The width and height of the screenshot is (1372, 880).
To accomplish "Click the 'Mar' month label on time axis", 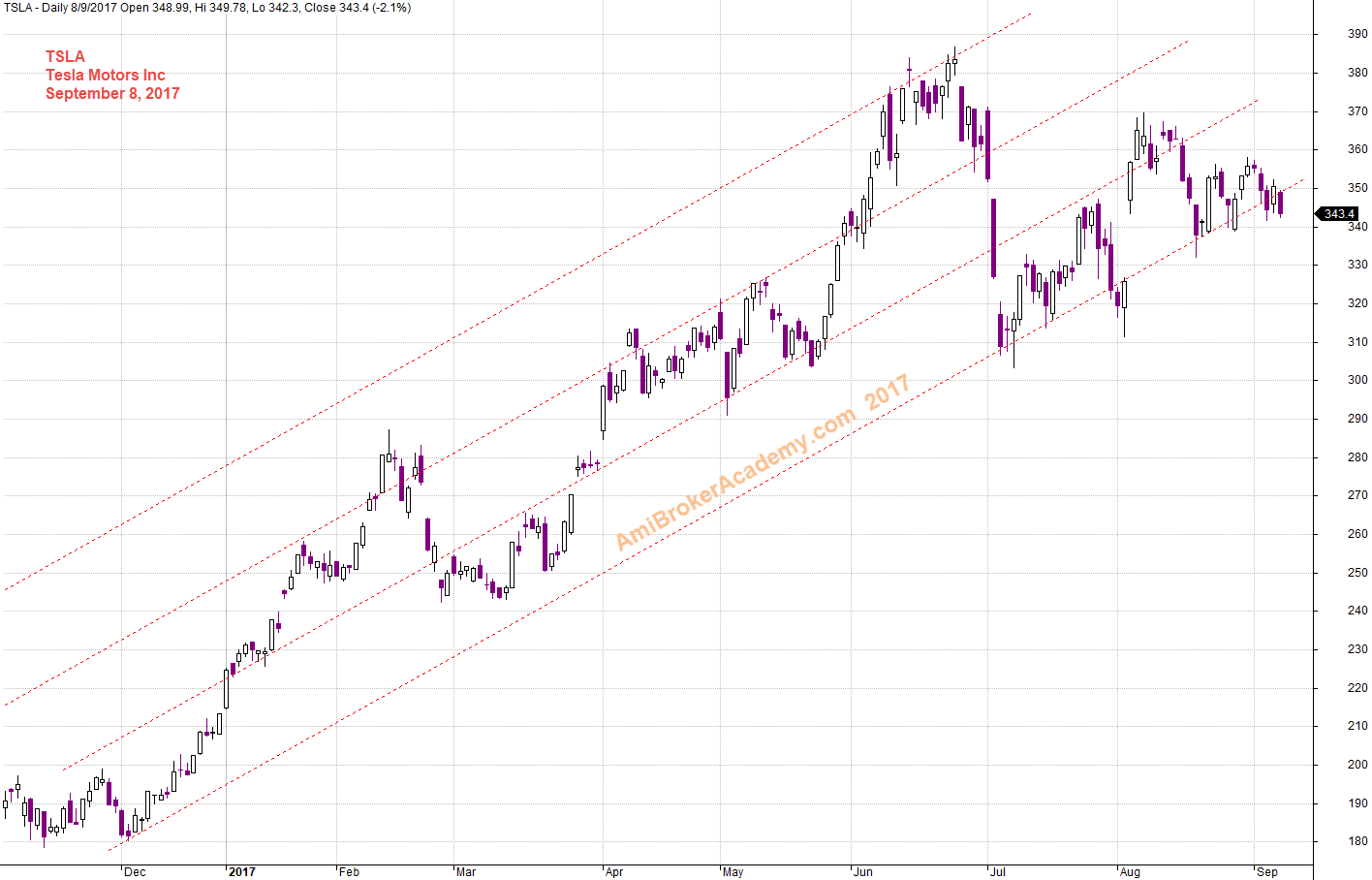I will 466,872.
